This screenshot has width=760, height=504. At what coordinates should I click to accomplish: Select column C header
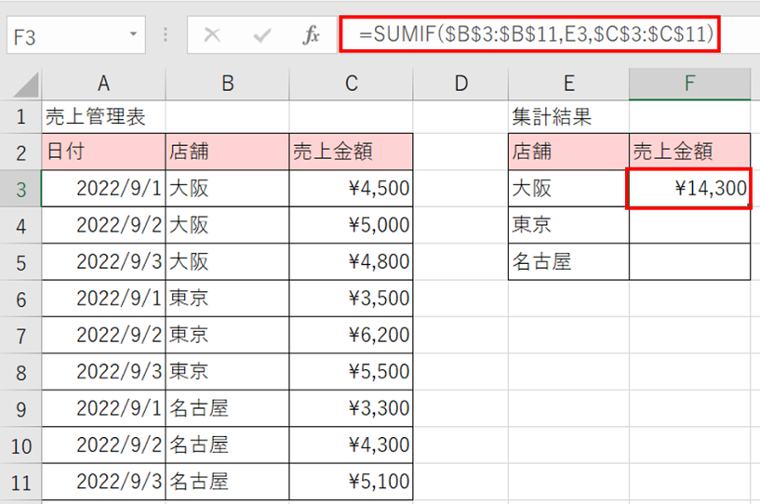click(x=351, y=84)
